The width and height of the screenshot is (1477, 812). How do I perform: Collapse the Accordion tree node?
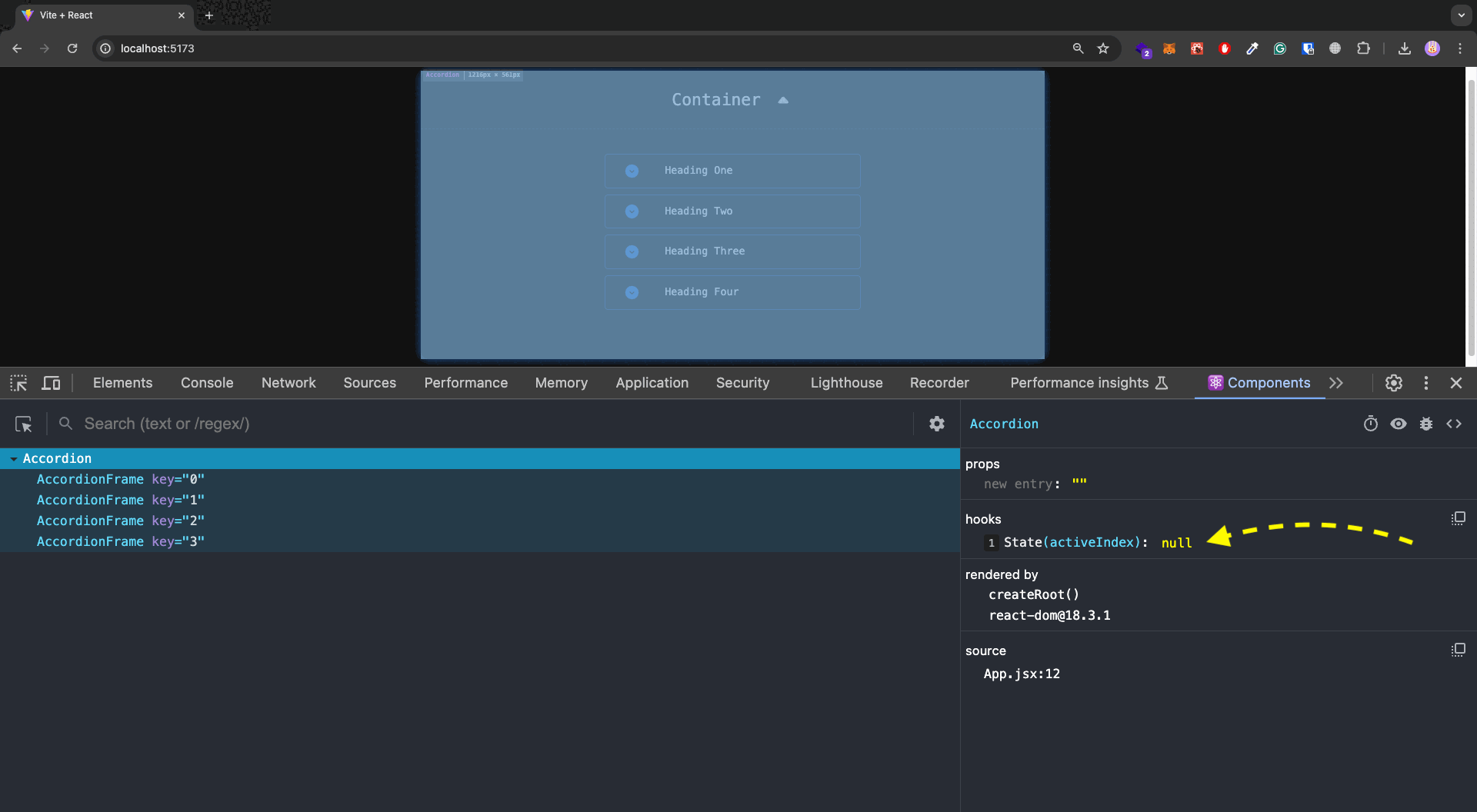coord(13,458)
